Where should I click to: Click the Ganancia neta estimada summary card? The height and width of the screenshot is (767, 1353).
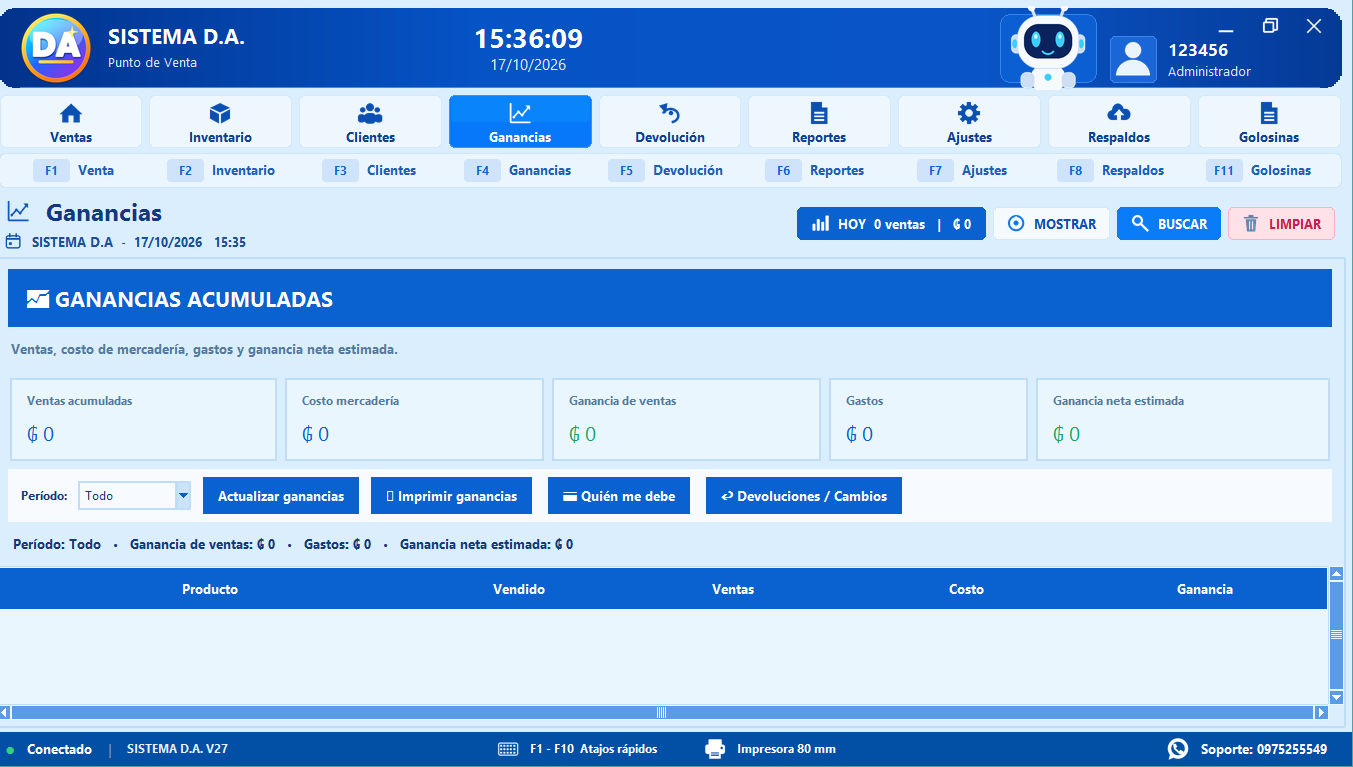1183,419
